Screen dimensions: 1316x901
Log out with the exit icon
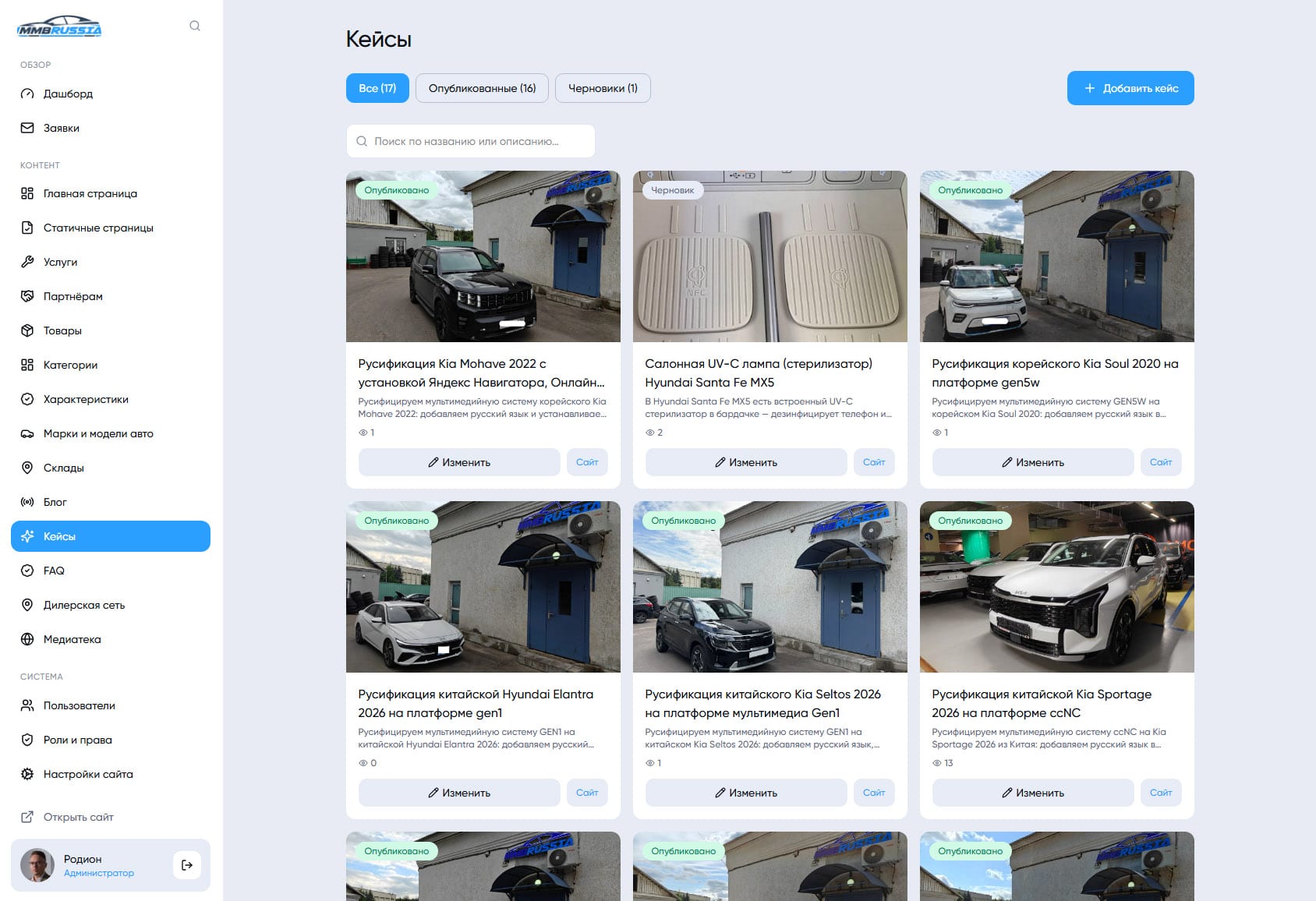pos(187,865)
